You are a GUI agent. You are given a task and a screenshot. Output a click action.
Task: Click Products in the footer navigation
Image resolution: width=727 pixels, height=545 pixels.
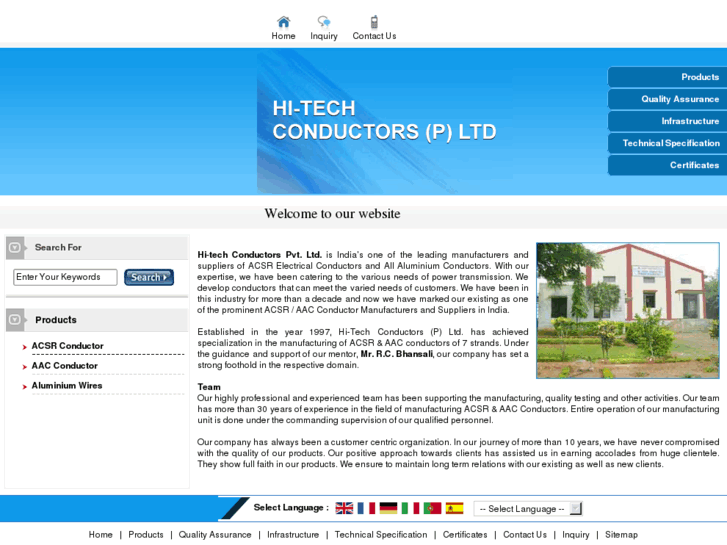point(146,535)
